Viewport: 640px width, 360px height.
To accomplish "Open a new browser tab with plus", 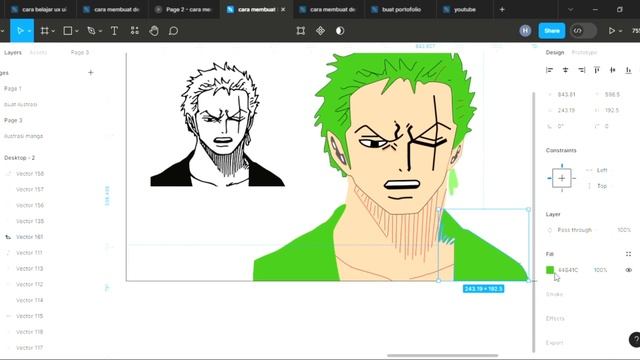I will pyautogui.click(x=502, y=9).
